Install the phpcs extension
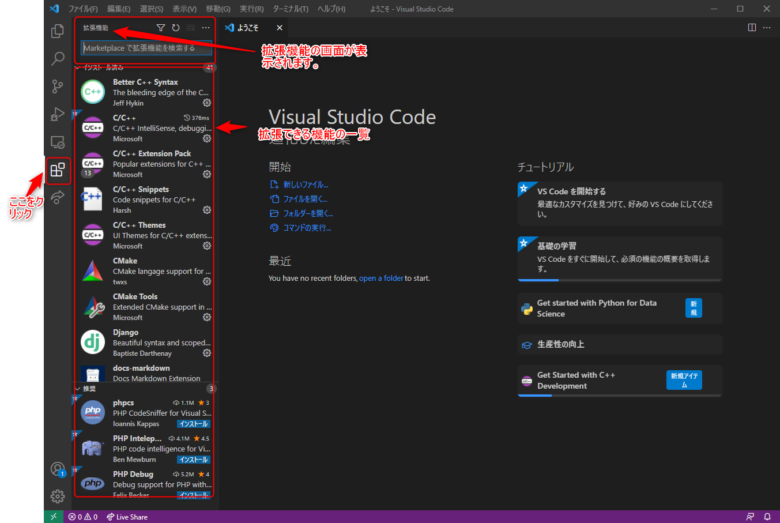The image size is (780, 523). click(194, 424)
